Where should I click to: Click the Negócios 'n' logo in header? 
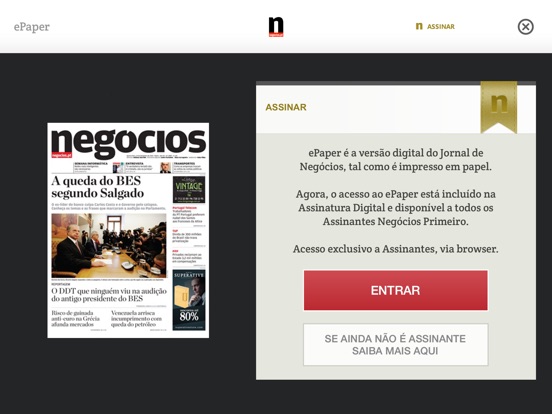click(x=276, y=27)
